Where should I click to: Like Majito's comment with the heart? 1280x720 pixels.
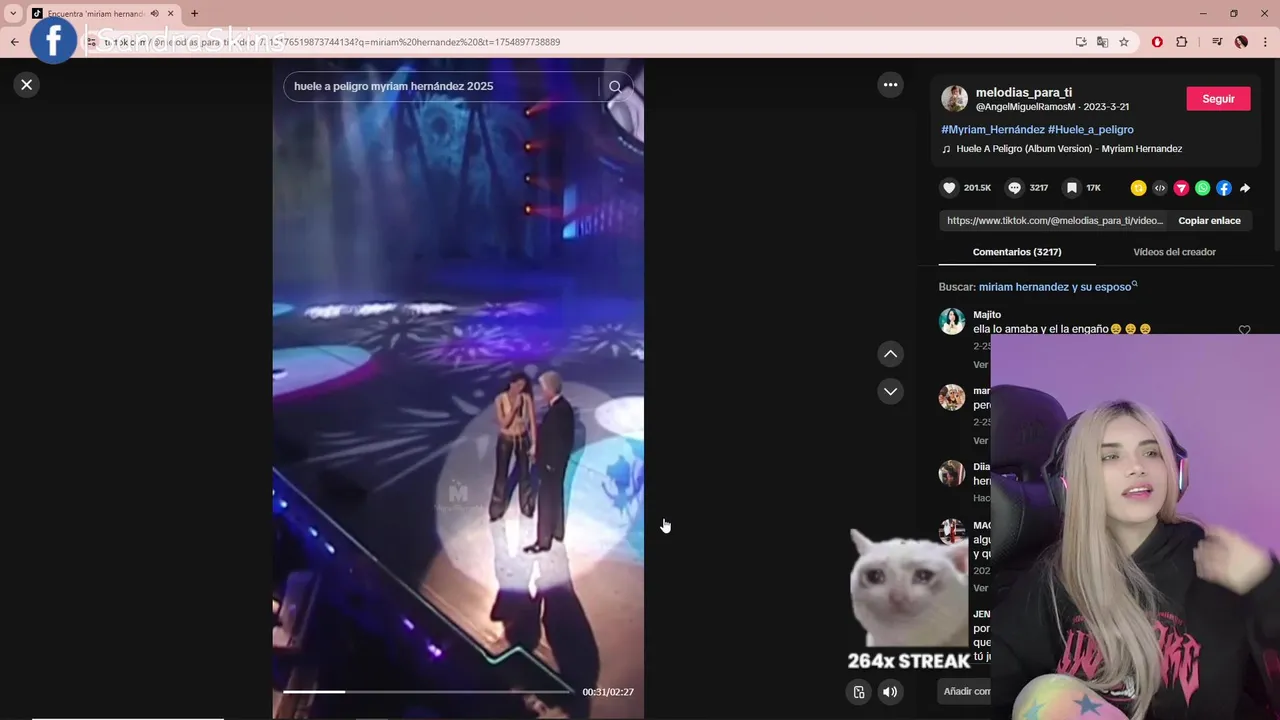pos(1244,330)
